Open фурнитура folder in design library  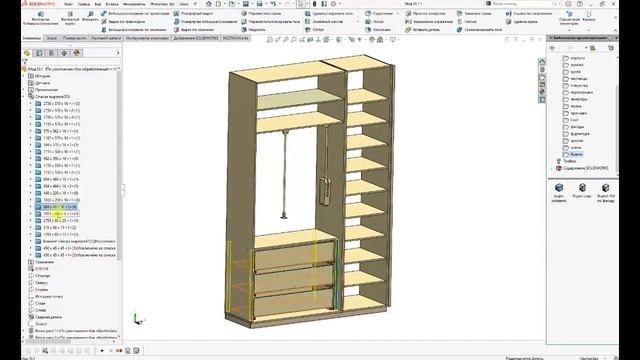point(576,133)
